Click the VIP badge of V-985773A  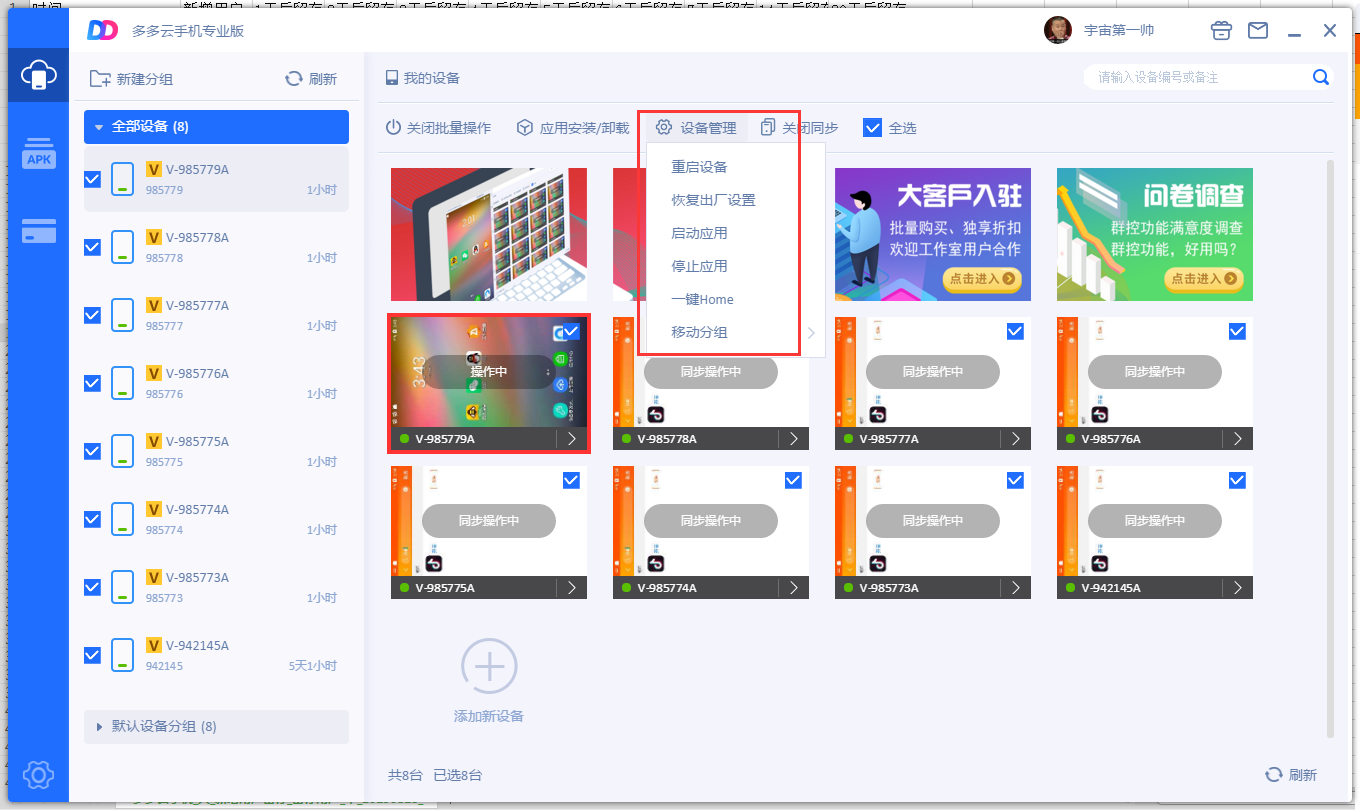point(154,578)
